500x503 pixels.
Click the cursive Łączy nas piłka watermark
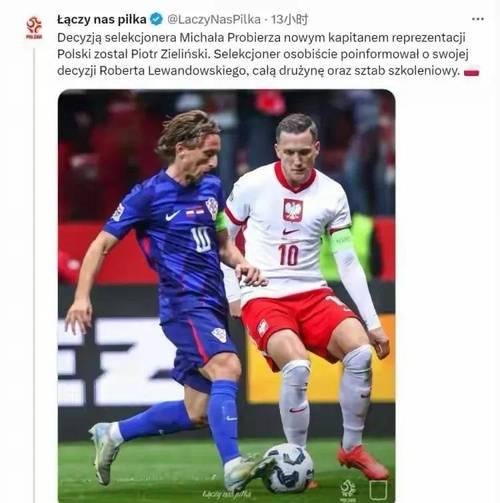(227, 494)
